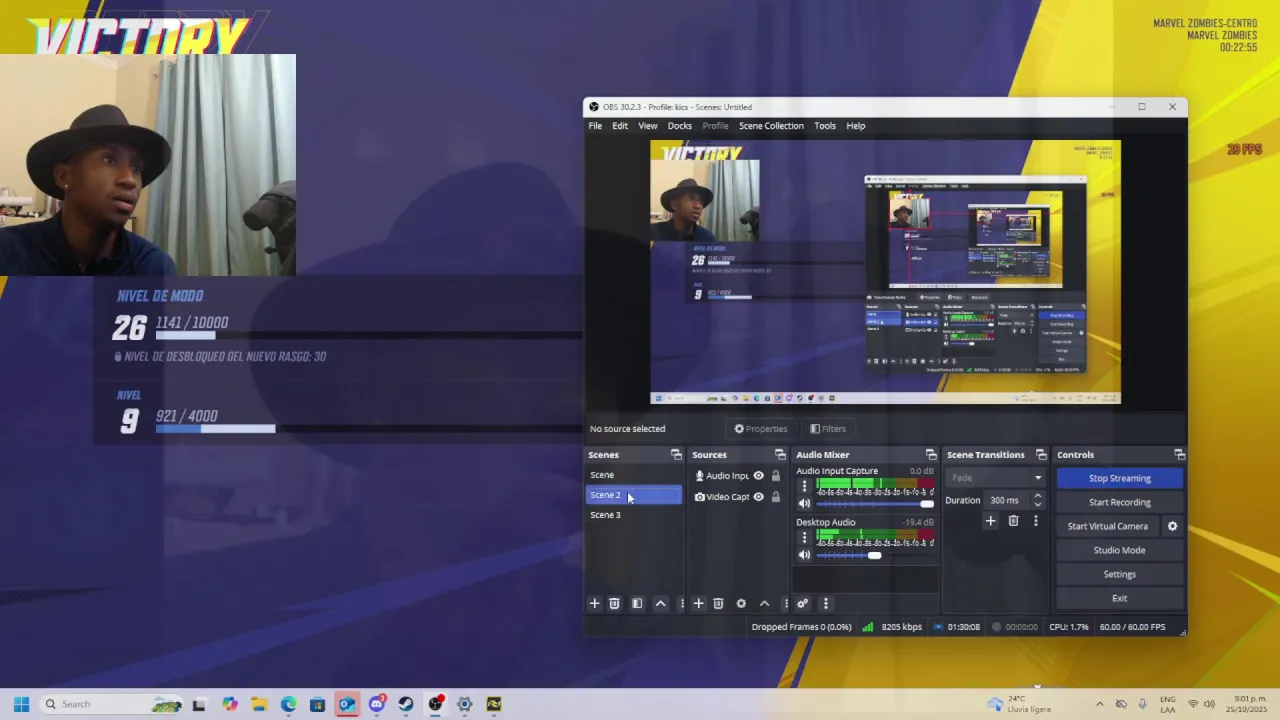Increase transition duration with up arrow

point(1037,496)
